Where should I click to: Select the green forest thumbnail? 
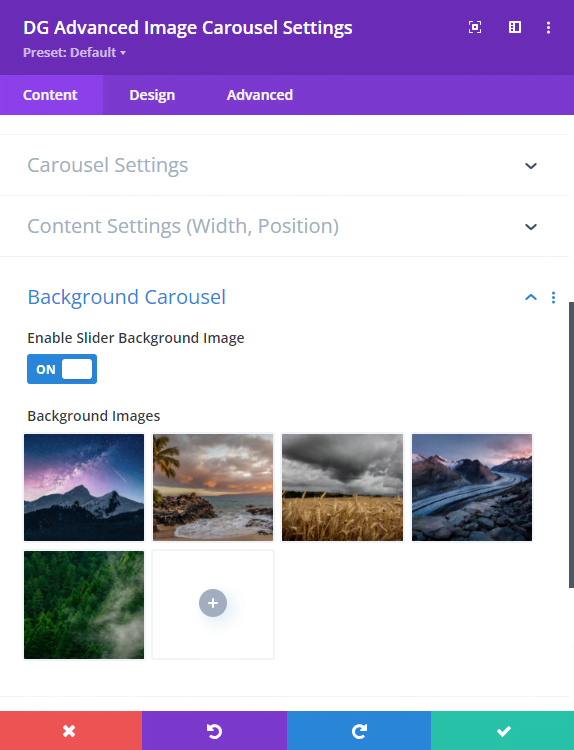pos(84,605)
